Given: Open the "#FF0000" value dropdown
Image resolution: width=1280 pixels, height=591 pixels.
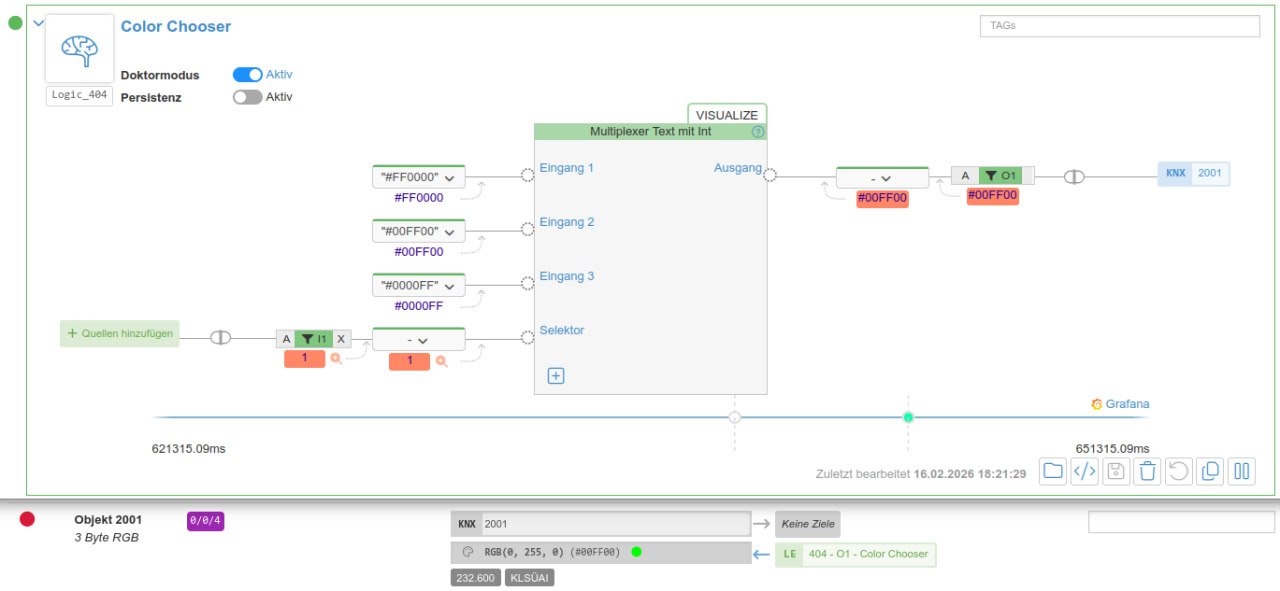Looking at the screenshot, I should pos(418,177).
